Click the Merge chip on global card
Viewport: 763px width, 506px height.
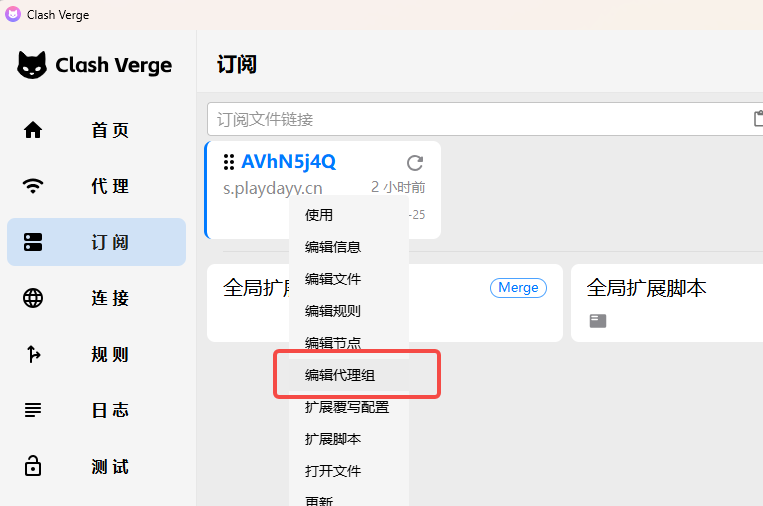(518, 288)
